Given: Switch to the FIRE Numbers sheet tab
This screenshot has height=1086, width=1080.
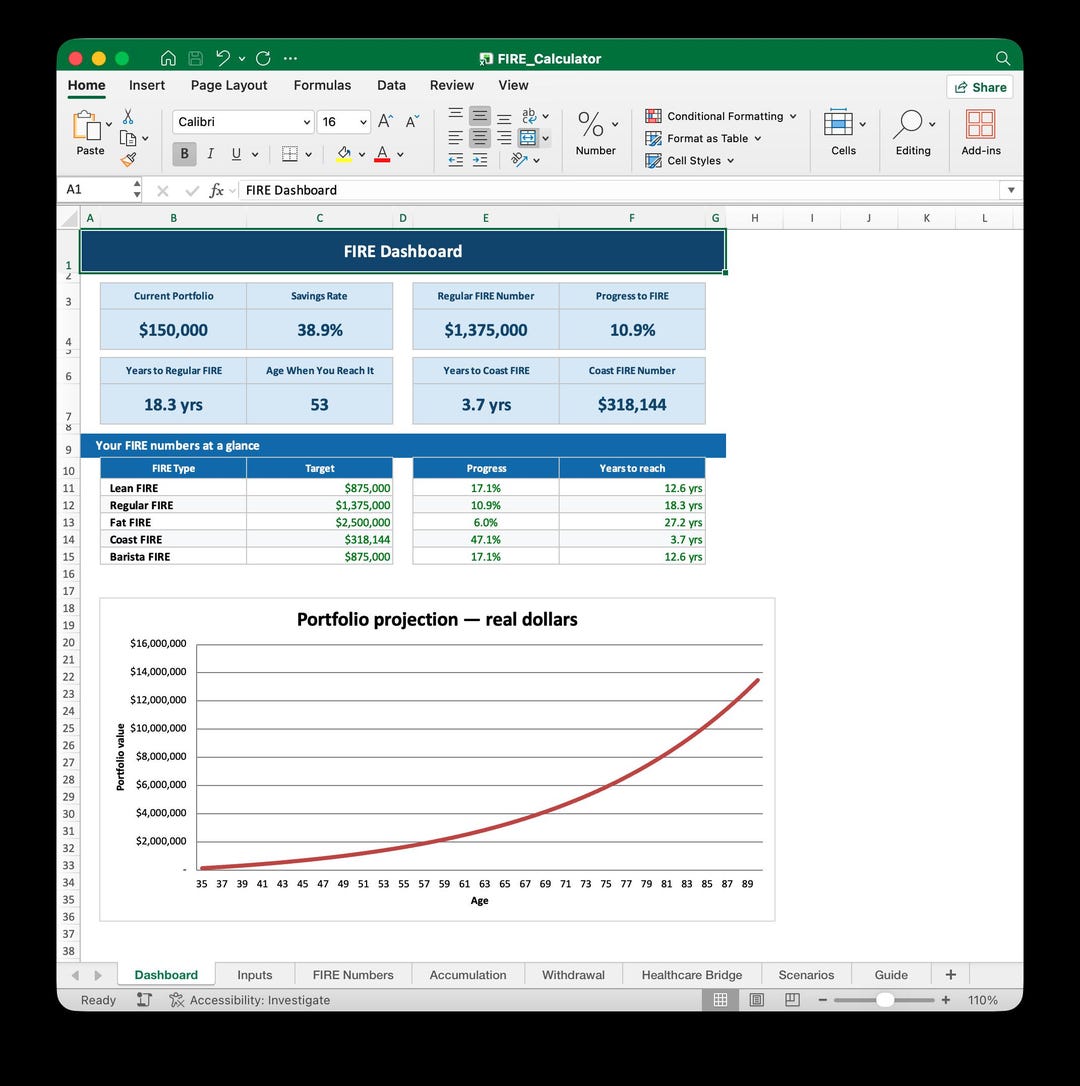Looking at the screenshot, I should point(353,974).
